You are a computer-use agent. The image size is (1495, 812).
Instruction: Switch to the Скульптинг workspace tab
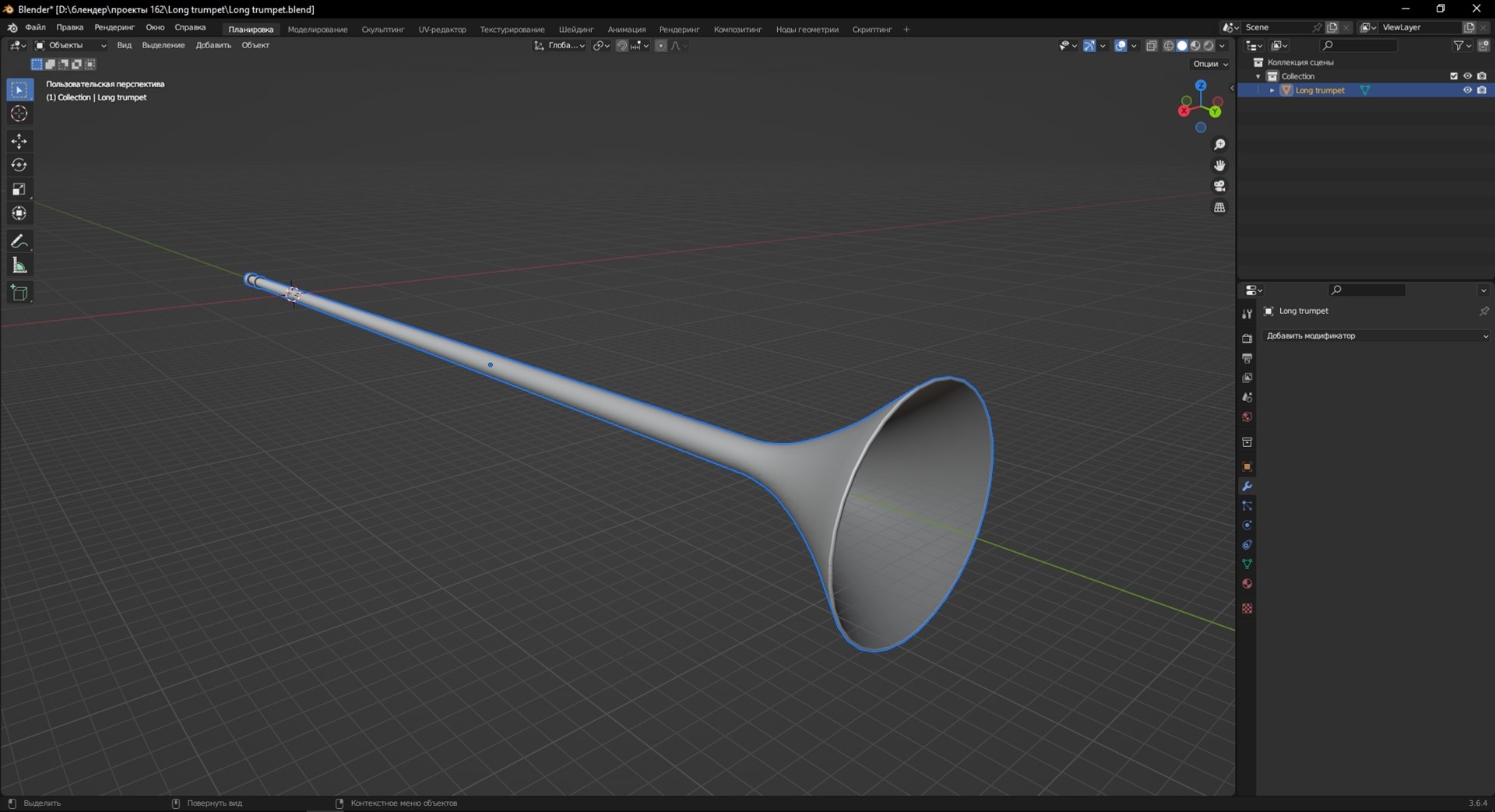(383, 30)
